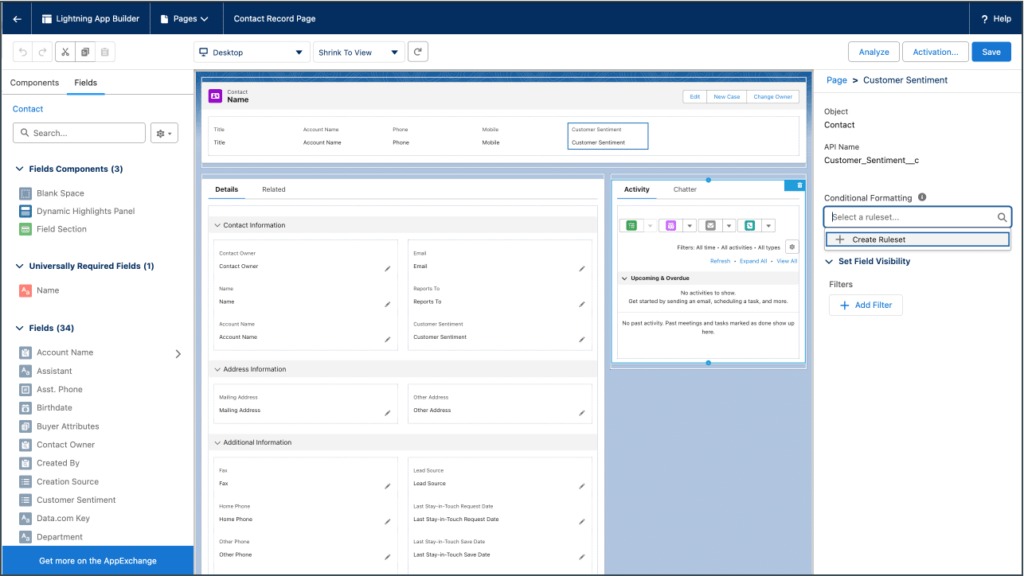Click the Conditional Formatting info icon
This screenshot has height=576, width=1024.
click(922, 197)
